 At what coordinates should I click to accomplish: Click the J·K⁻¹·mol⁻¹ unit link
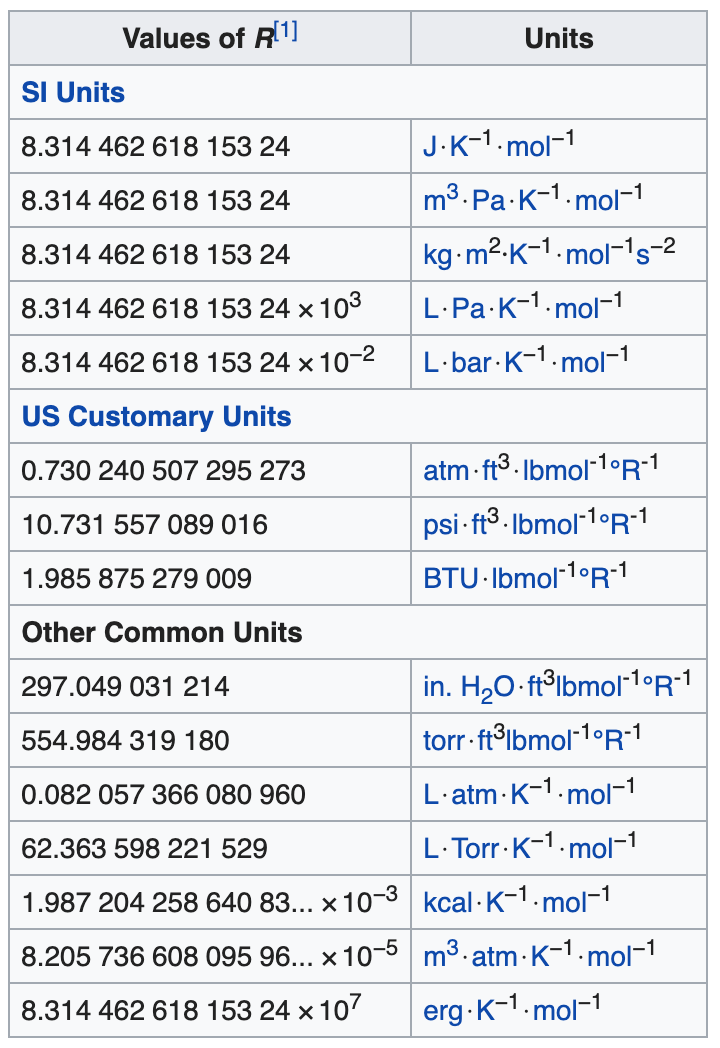click(x=498, y=147)
